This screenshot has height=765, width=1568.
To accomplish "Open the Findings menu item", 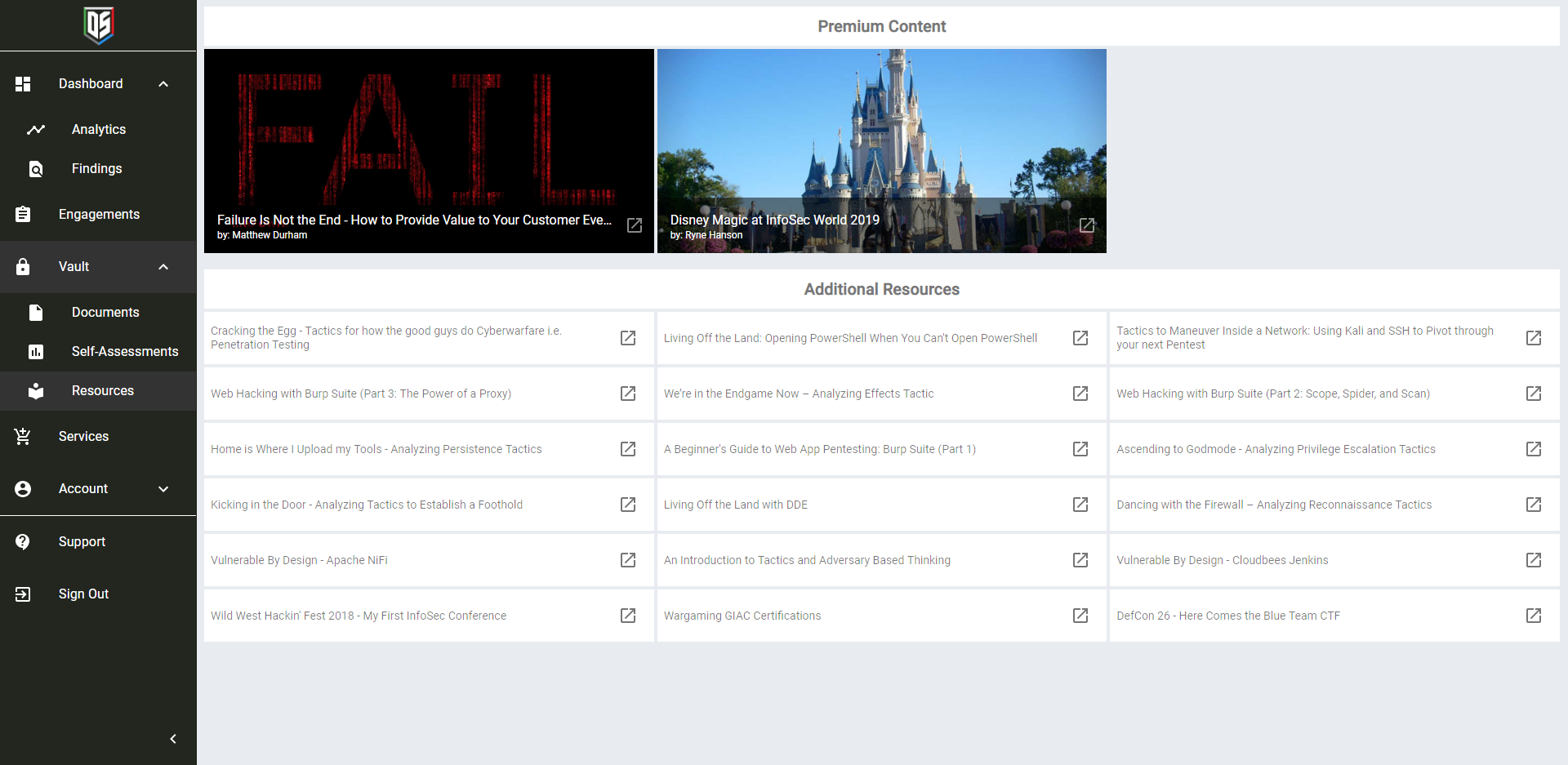I will (98, 169).
